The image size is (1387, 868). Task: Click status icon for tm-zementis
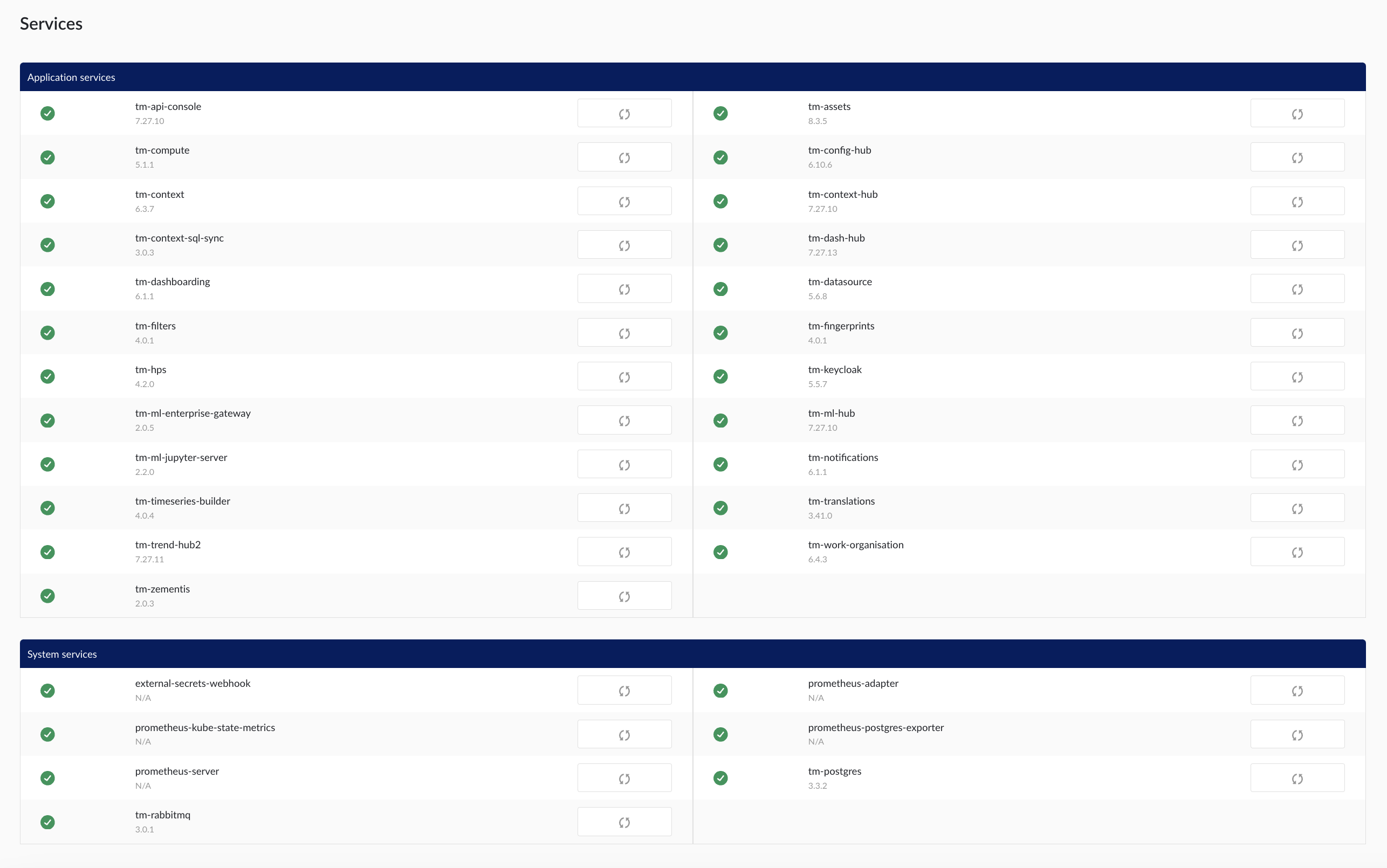click(x=47, y=596)
